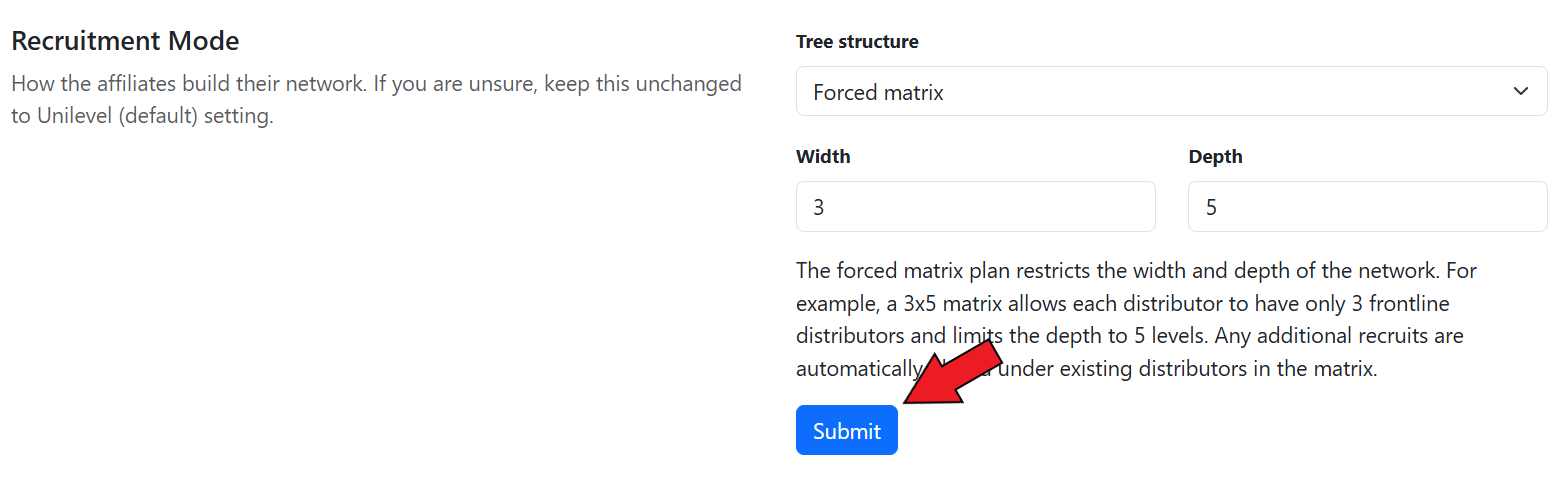Click the "Width" field label
This screenshot has width=1561, height=478.
823,157
